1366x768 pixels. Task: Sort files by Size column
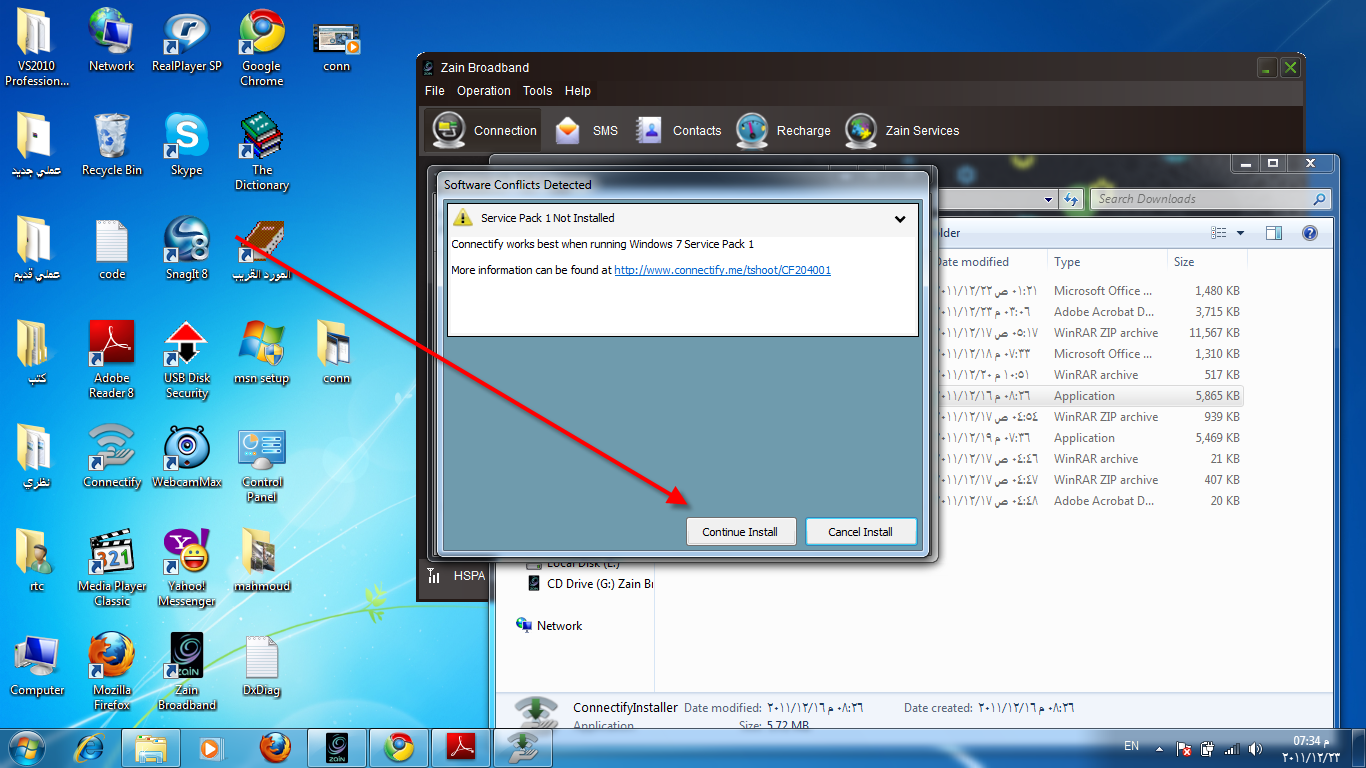(x=1207, y=262)
